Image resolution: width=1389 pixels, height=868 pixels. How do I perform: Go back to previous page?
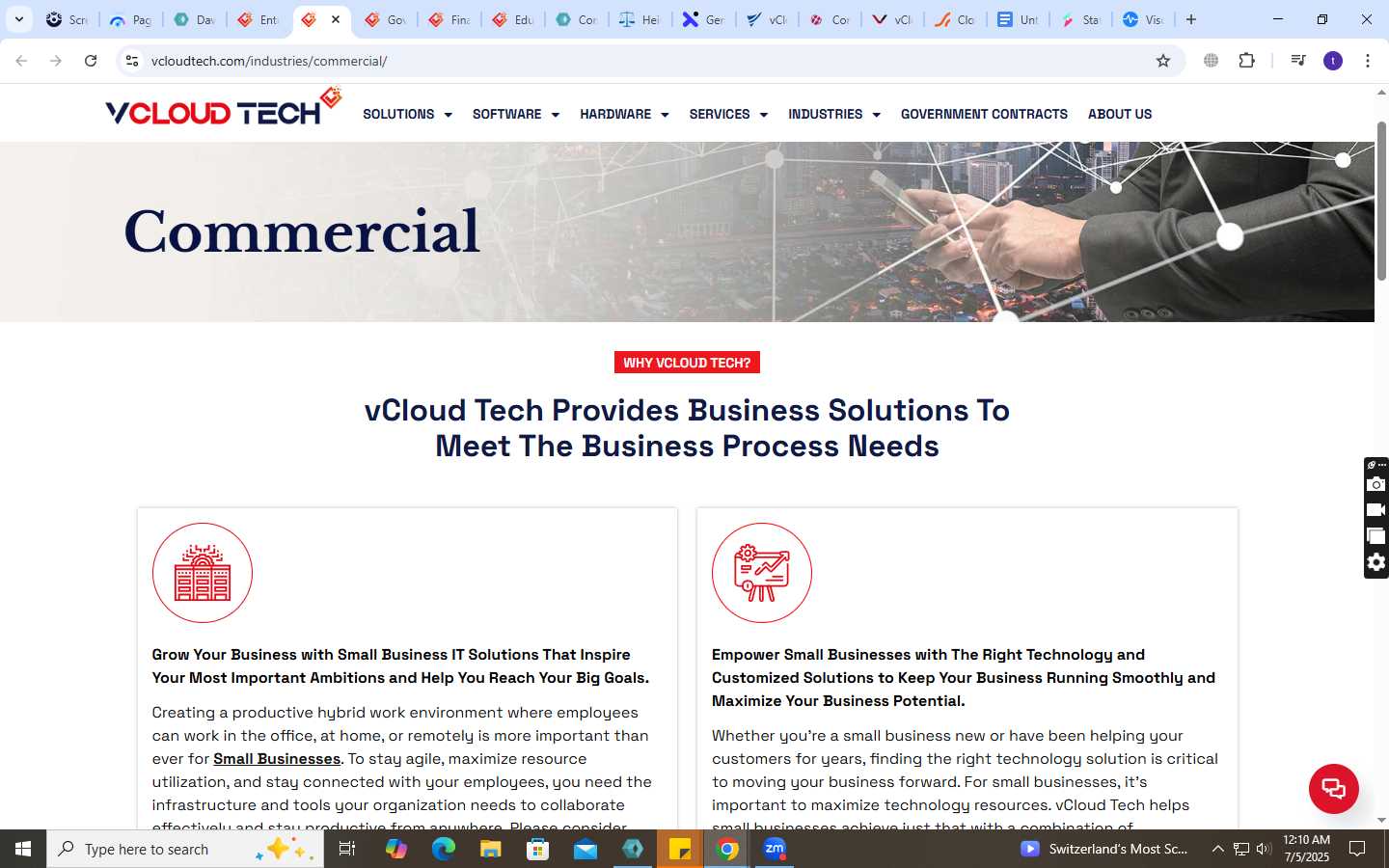click(21, 61)
